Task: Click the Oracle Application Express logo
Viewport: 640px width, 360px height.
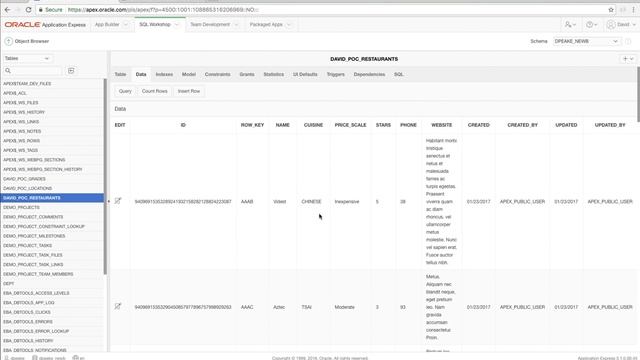Action: coord(45,24)
